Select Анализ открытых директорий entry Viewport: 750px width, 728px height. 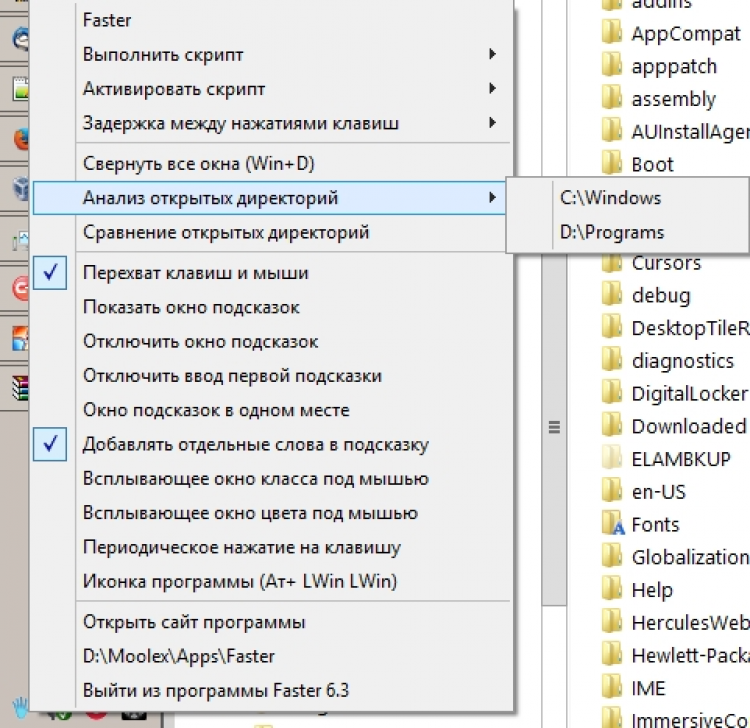coord(269,198)
